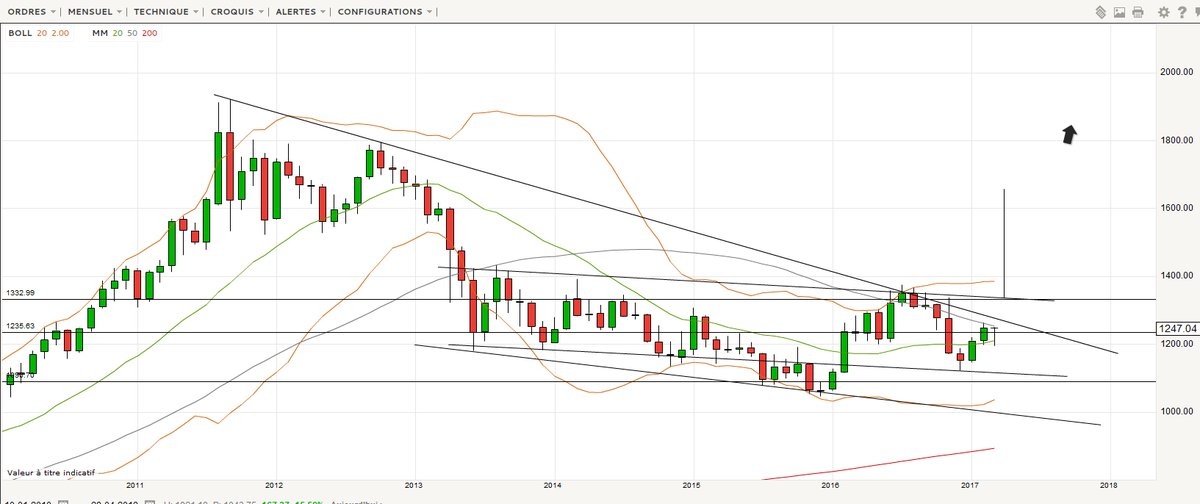The width and height of the screenshot is (1200, 504).
Task: Click the black arrow drawn on the chart
Action: click(1069, 134)
